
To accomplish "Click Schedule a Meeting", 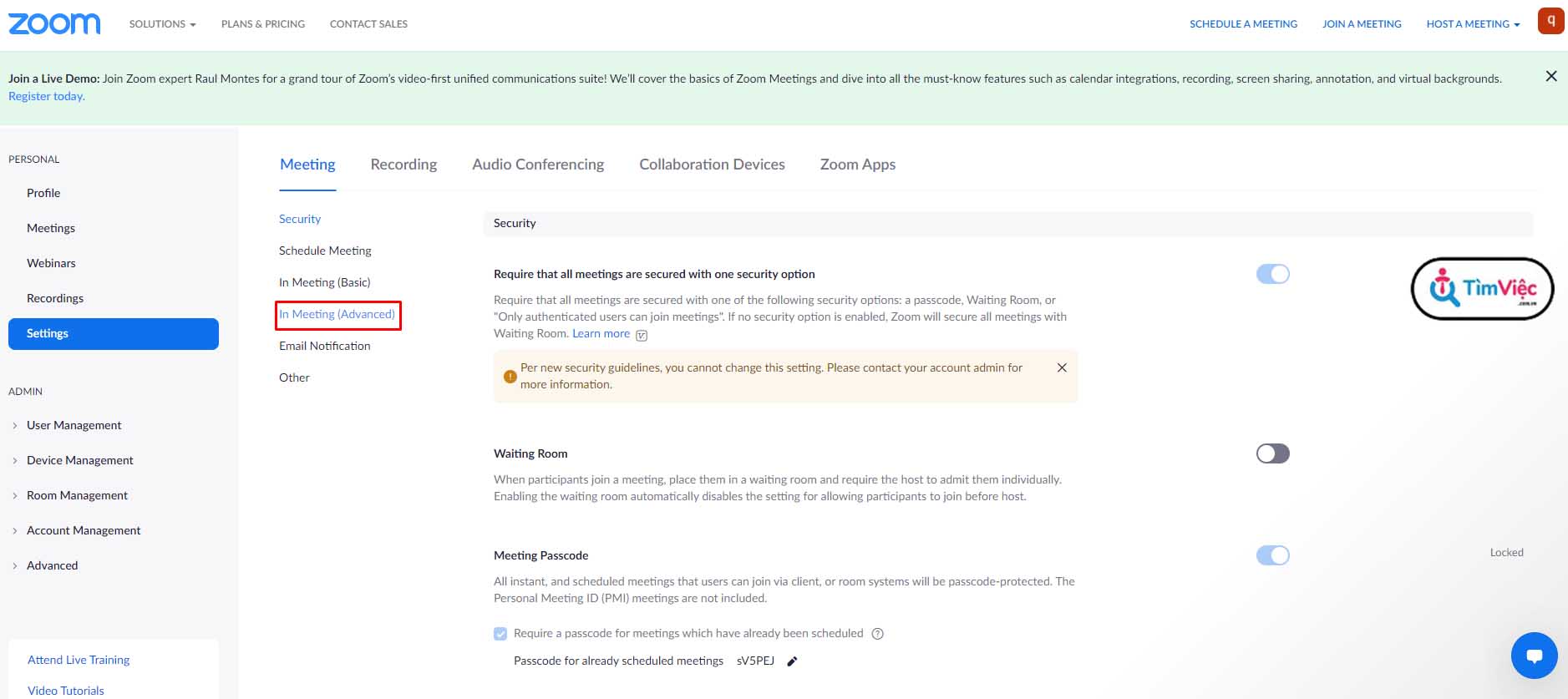I will tap(1243, 24).
